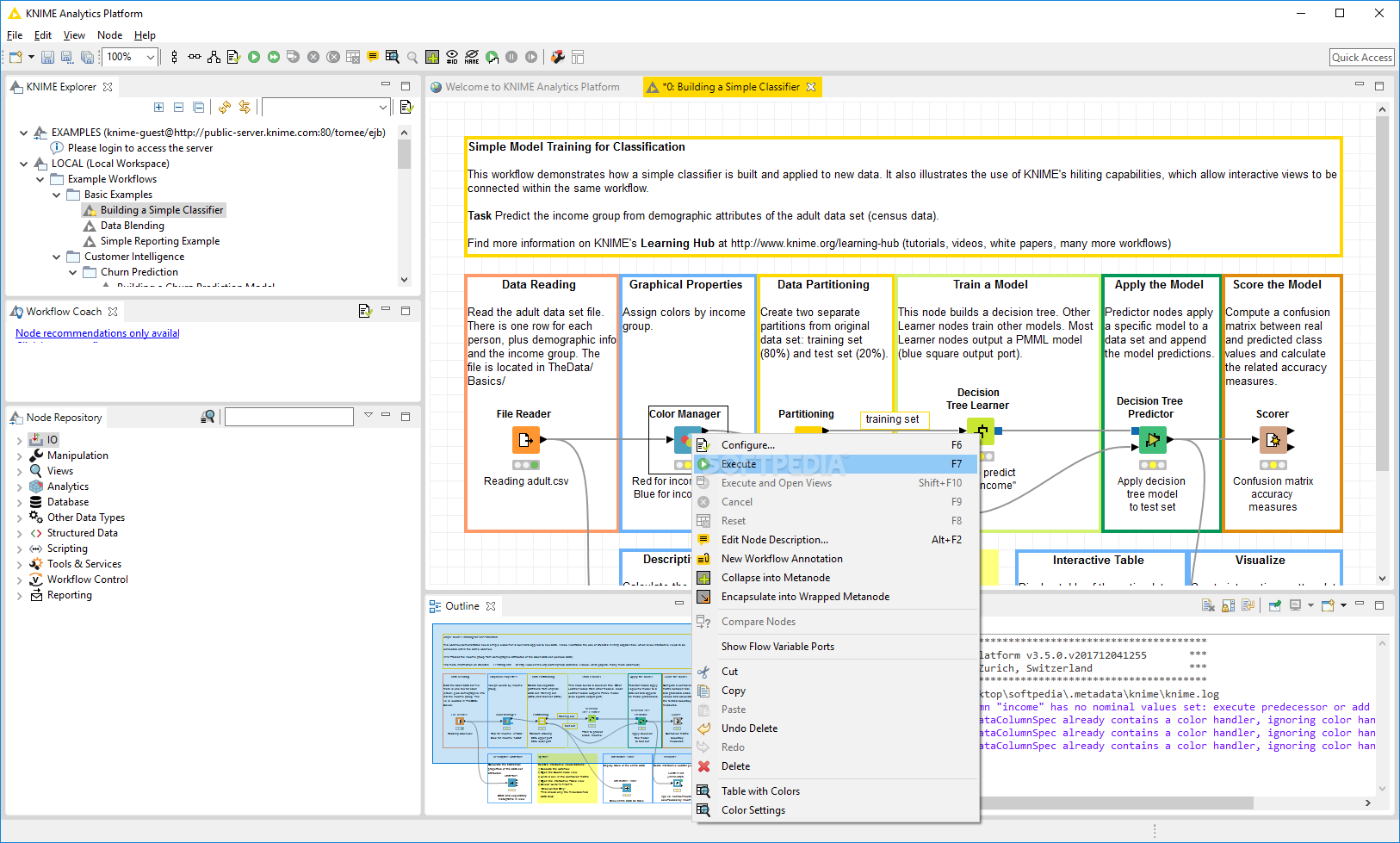Viewport: 1400px width, 843px height.
Task: Click the File Reader node icon
Action: [x=526, y=440]
